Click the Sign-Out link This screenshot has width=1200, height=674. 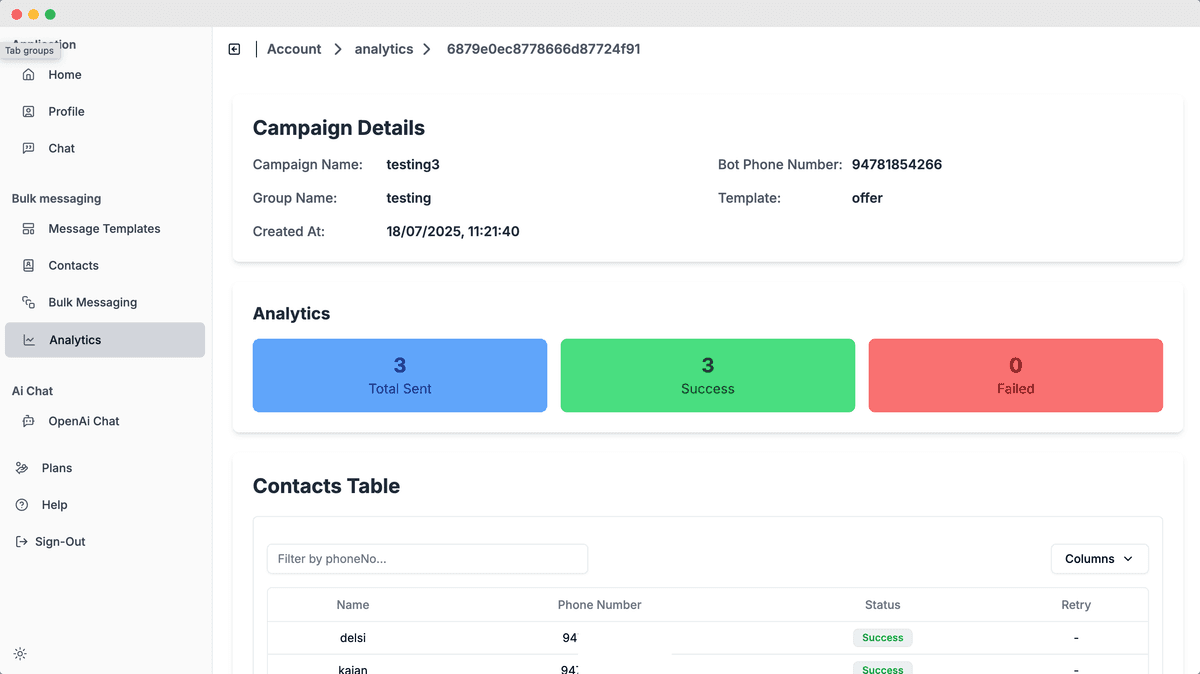tap(20, 541)
